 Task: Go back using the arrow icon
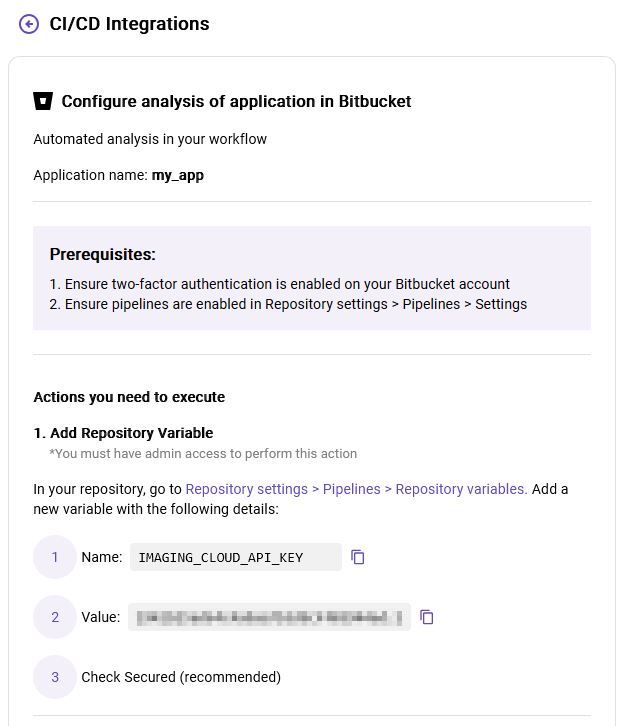click(29, 24)
